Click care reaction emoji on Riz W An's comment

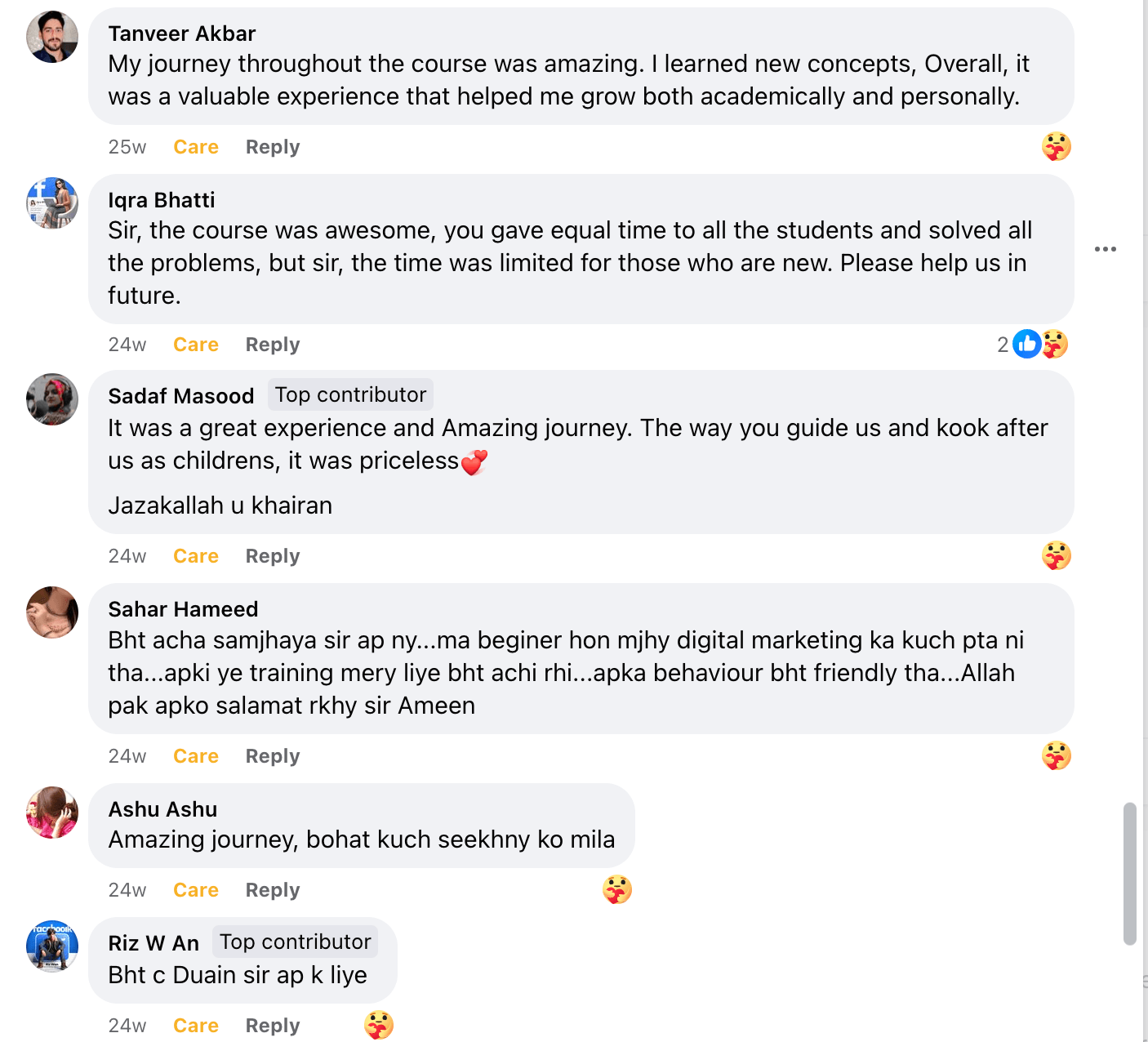click(378, 1025)
